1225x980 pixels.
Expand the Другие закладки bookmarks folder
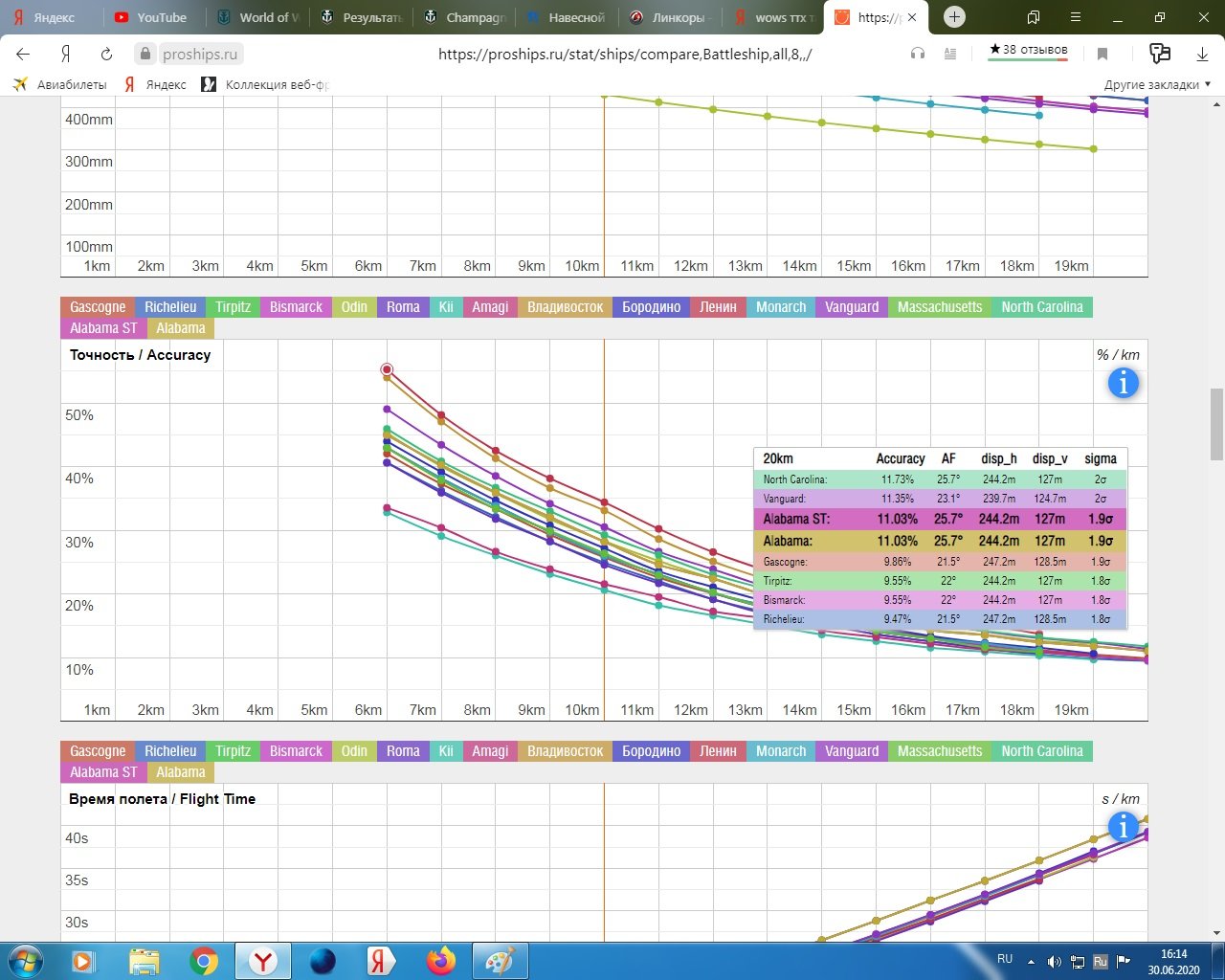[1156, 84]
